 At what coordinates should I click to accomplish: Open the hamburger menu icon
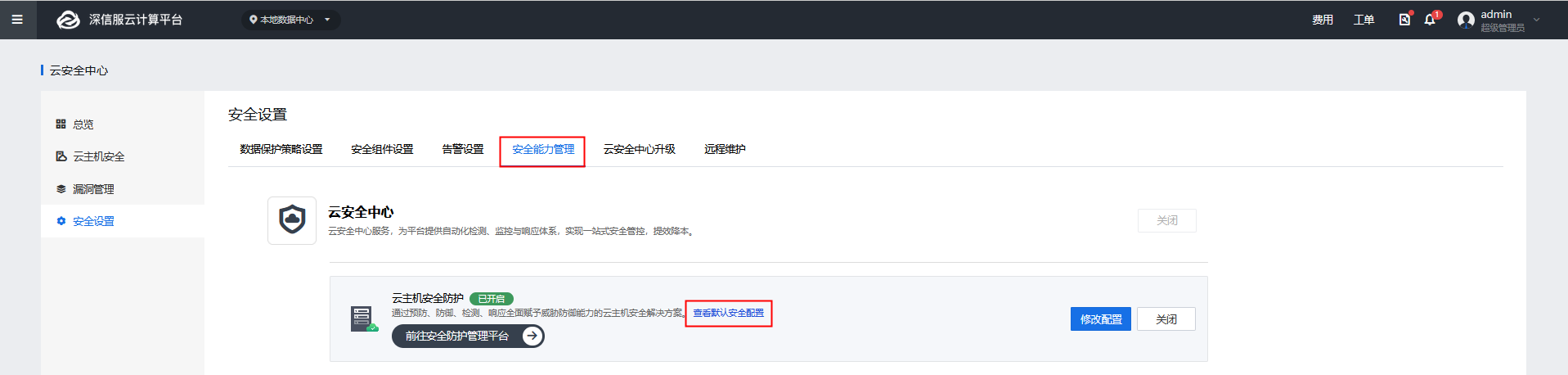click(x=17, y=20)
